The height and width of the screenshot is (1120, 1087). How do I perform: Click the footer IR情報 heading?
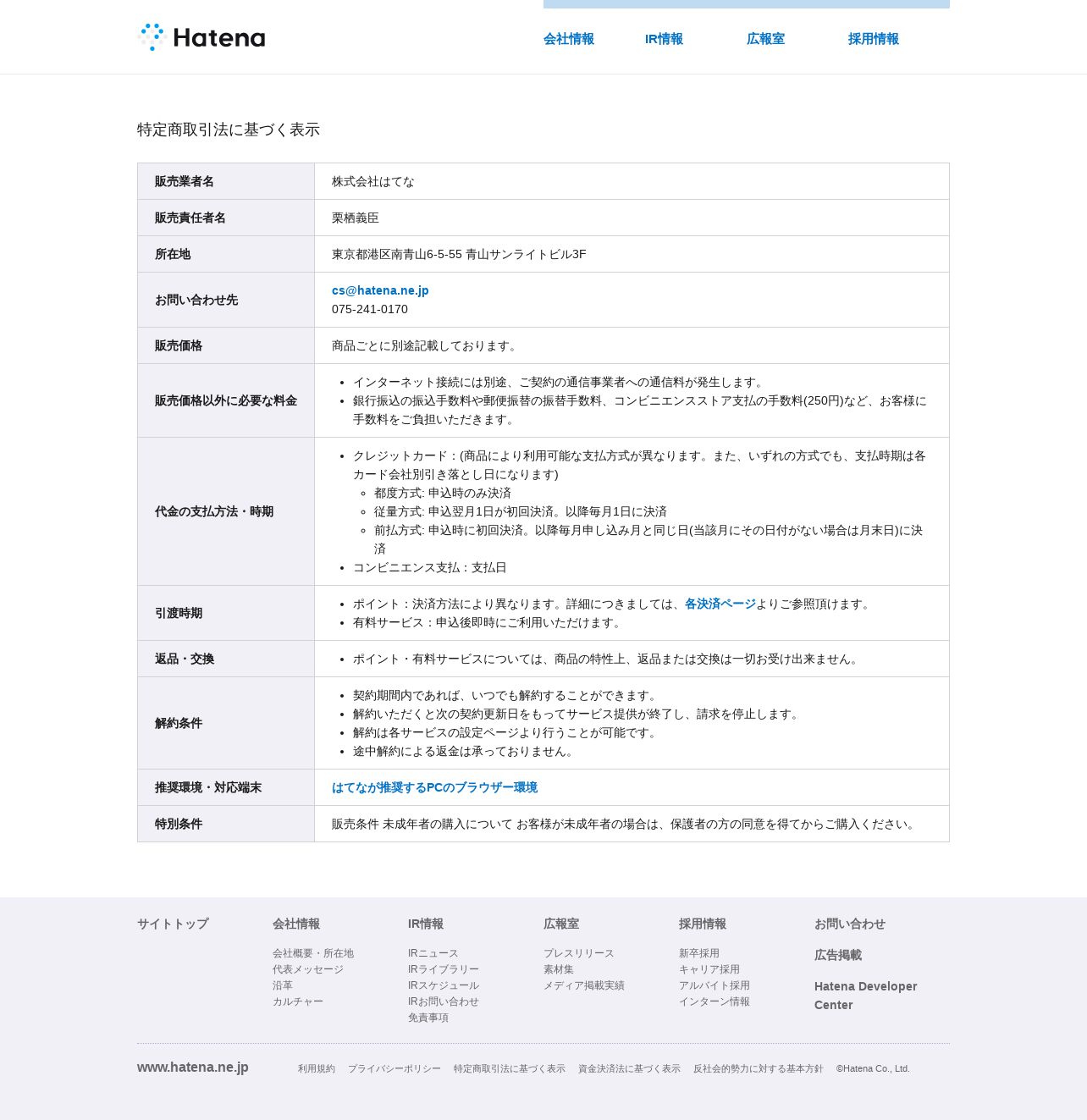click(426, 924)
